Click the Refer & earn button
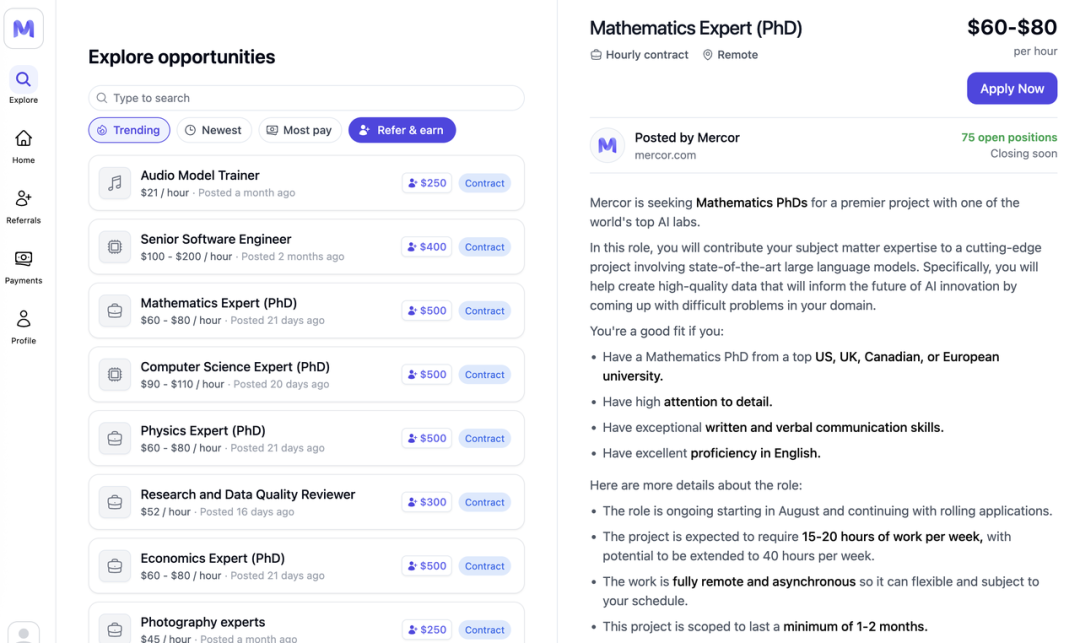This screenshot has width=1080, height=643. (402, 130)
